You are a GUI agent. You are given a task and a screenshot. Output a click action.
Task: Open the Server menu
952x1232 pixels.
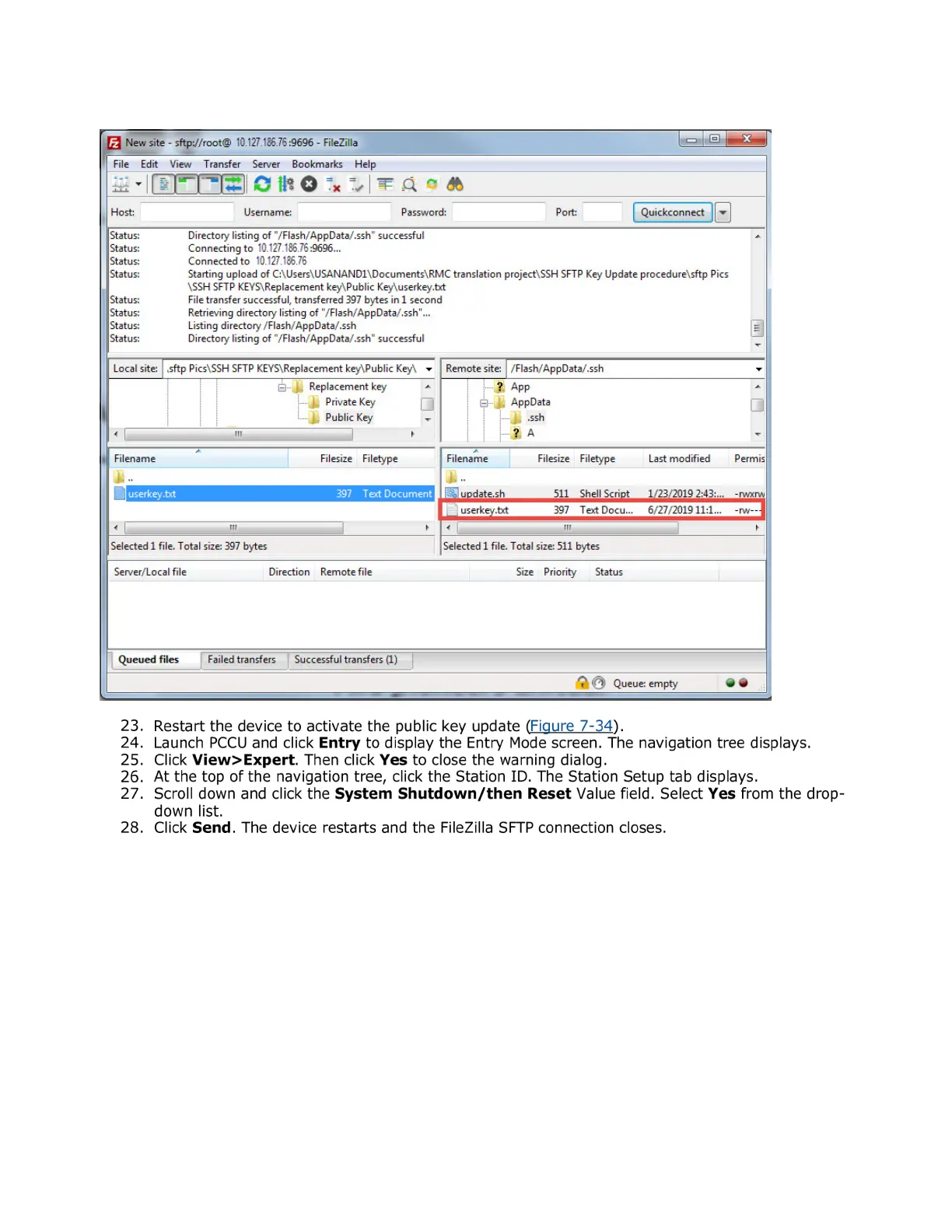266,164
